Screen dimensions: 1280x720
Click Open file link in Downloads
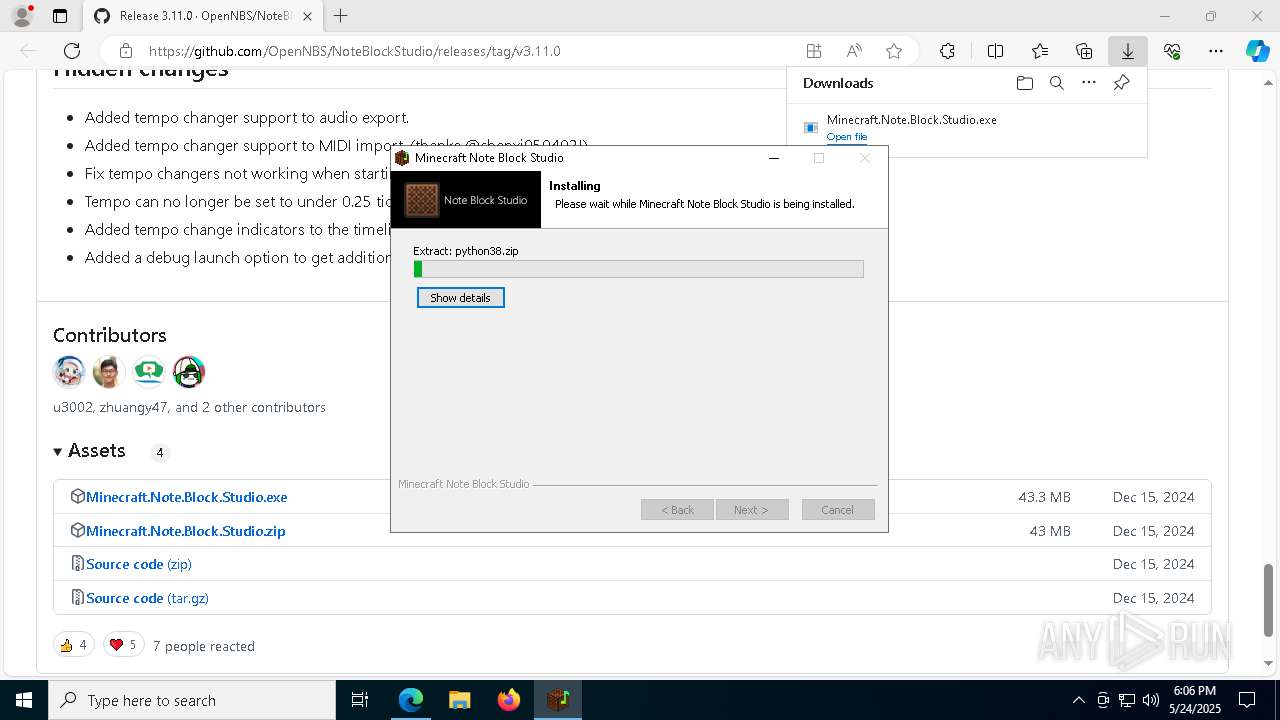click(847, 137)
